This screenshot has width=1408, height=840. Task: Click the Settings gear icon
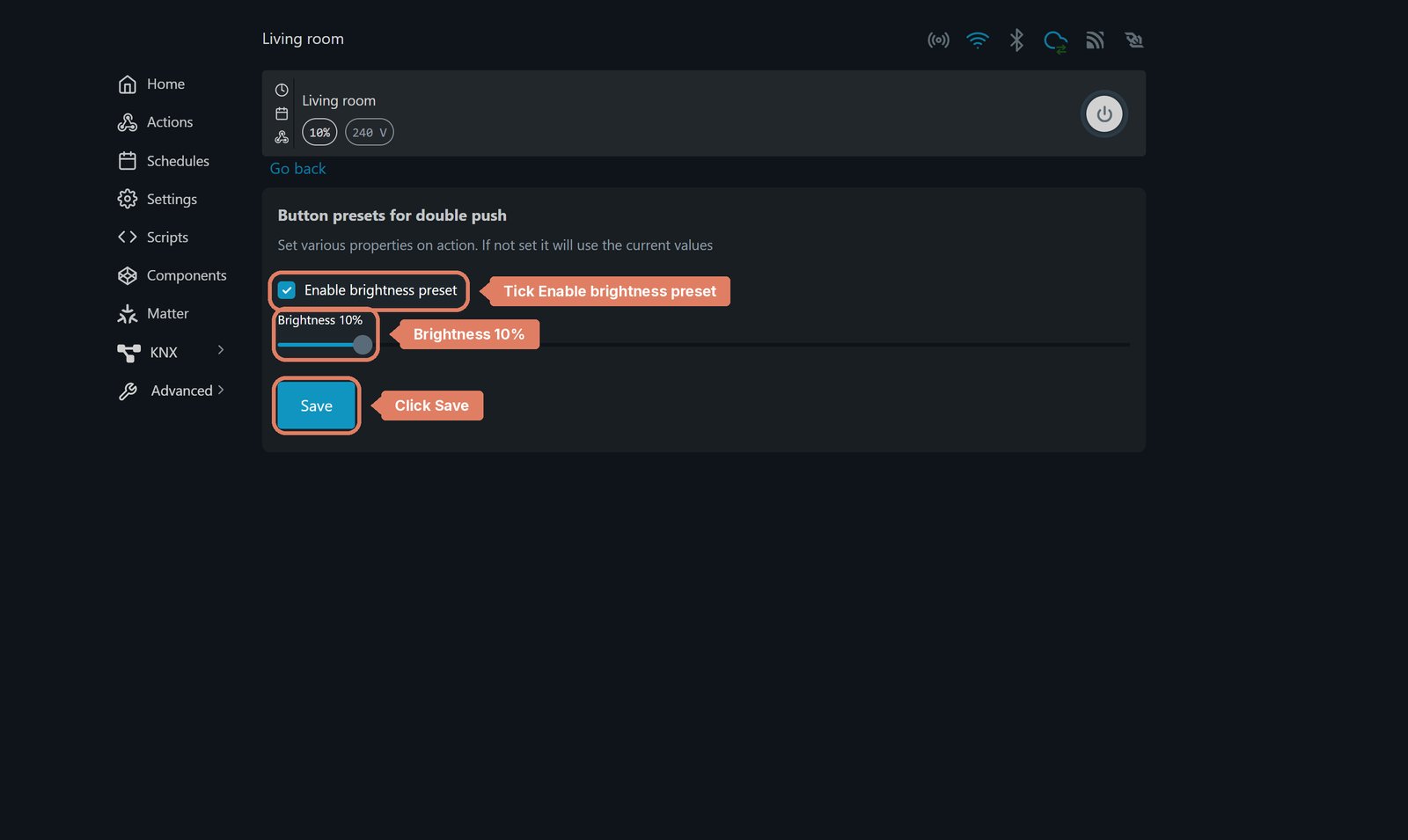click(x=128, y=199)
